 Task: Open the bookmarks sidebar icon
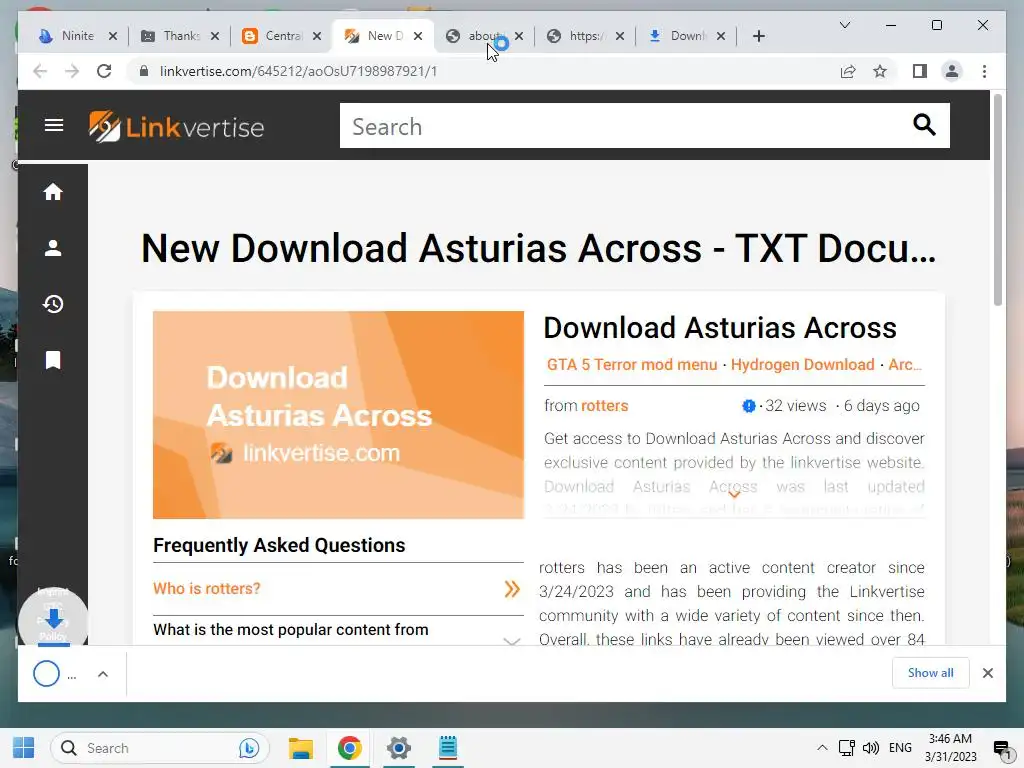(53, 360)
